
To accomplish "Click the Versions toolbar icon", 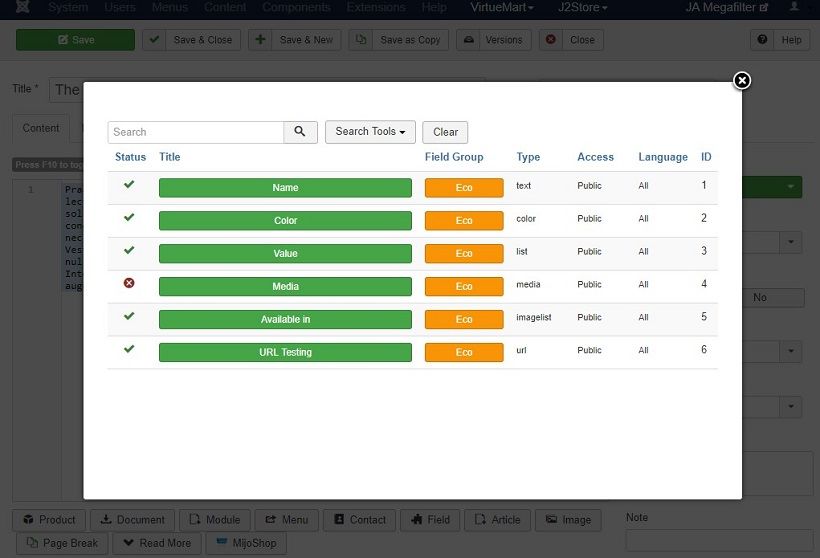I will click(469, 40).
